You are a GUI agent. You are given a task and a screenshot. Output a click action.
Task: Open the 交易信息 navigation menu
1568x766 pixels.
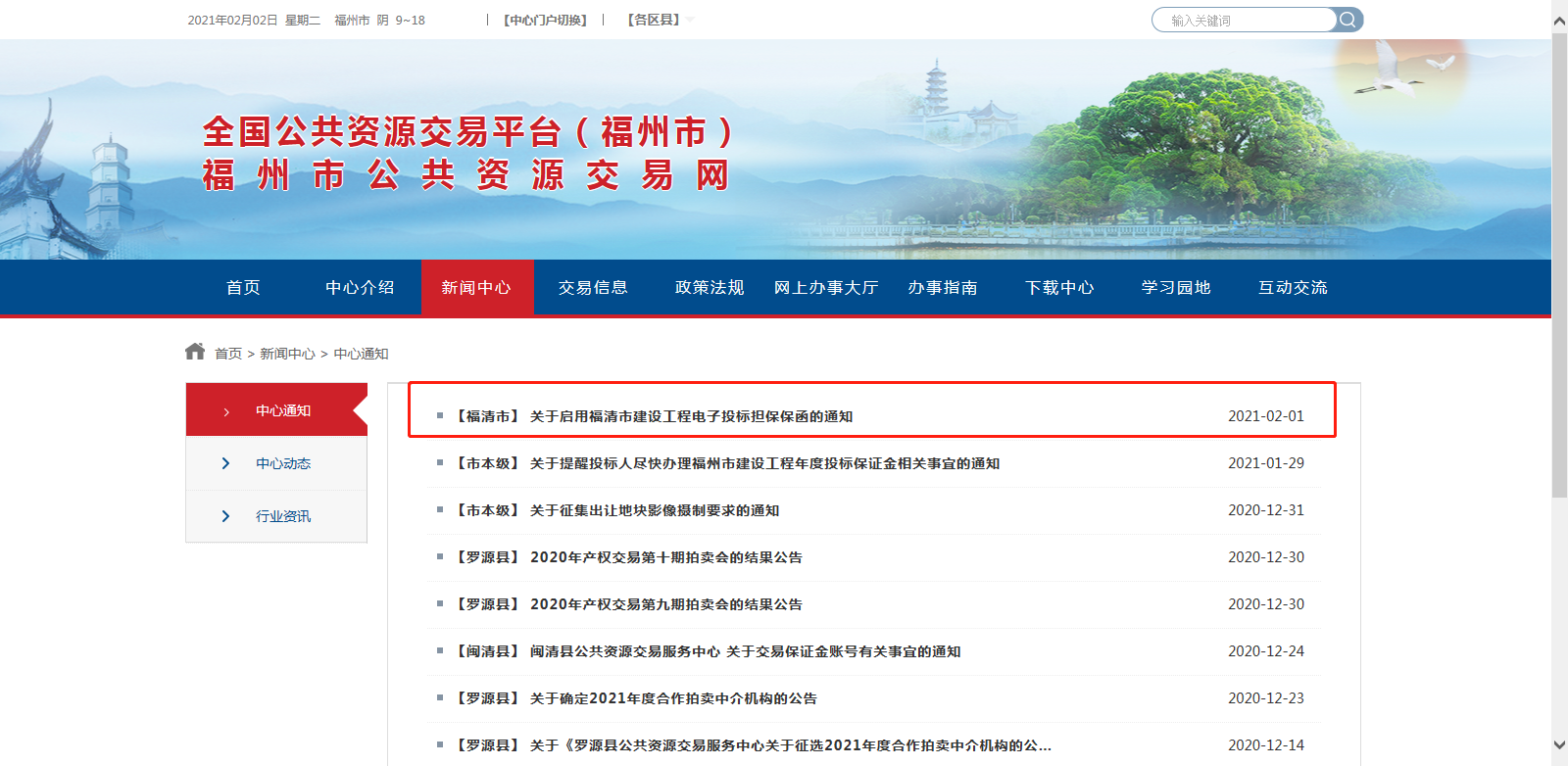(593, 288)
